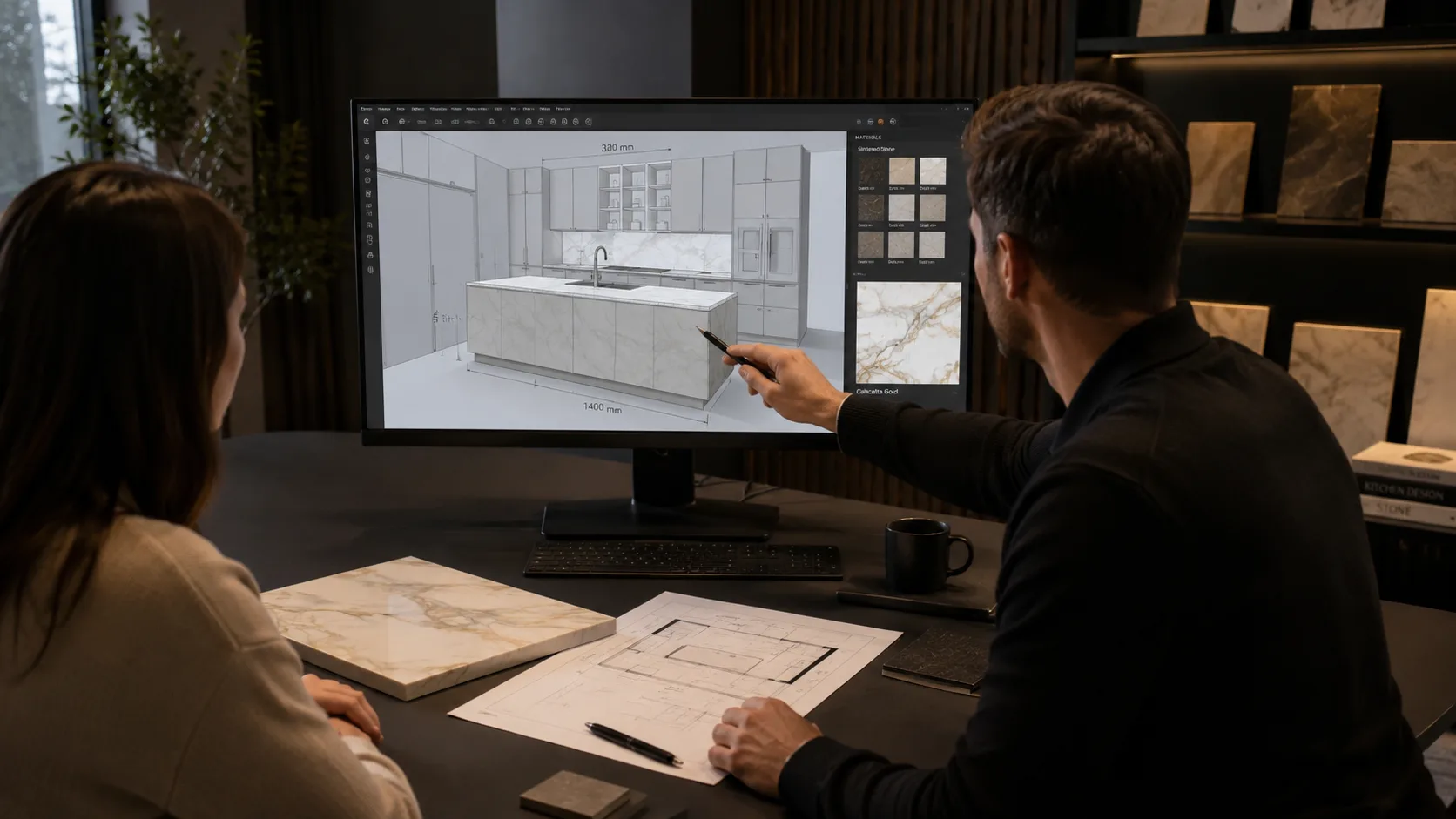Click the circular arrow icon beside the logo
1456x819 pixels.
tap(385, 122)
